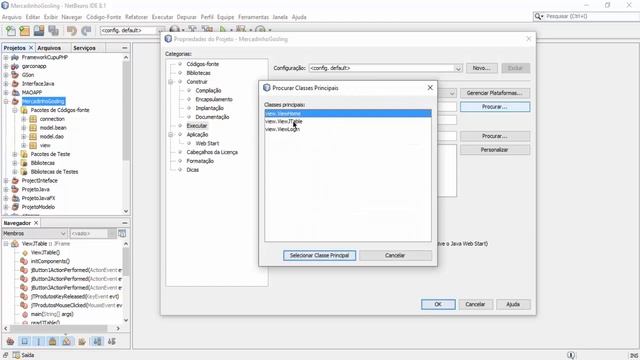The height and width of the screenshot is (360, 640).
Task: Open the Arquivo menu
Action: tap(11, 17)
